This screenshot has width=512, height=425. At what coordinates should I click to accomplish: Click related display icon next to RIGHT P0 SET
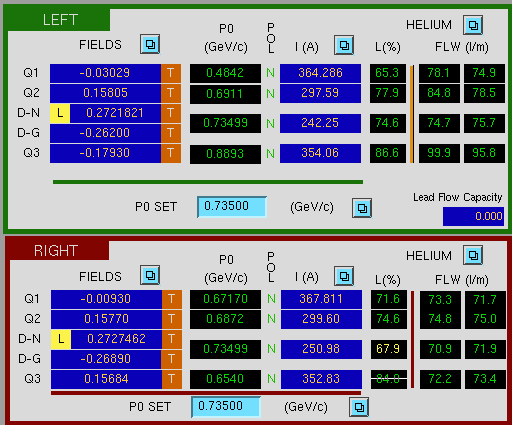click(x=359, y=407)
